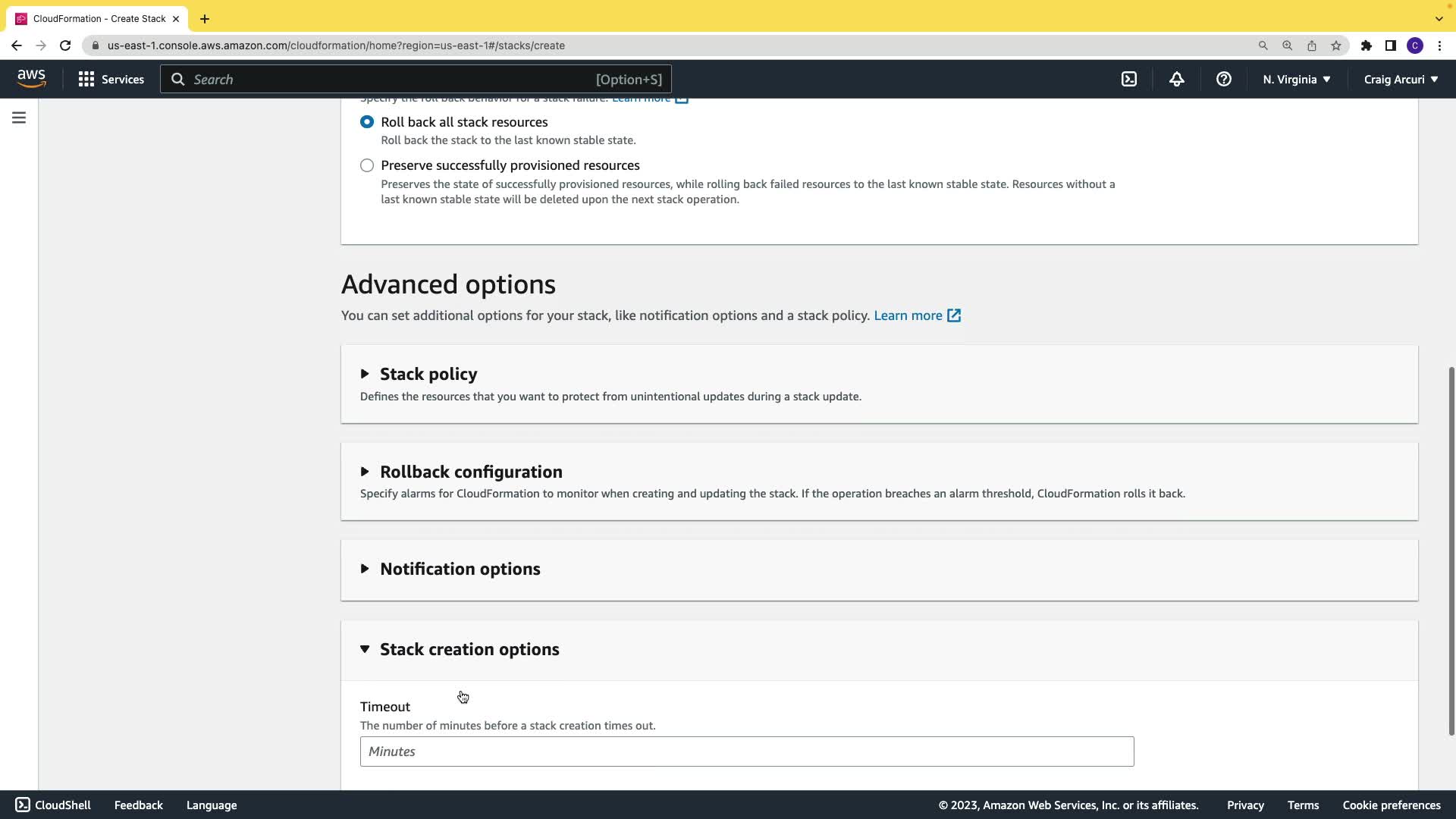Click the Timeout Minutes input field
The height and width of the screenshot is (819, 1456).
tap(746, 752)
